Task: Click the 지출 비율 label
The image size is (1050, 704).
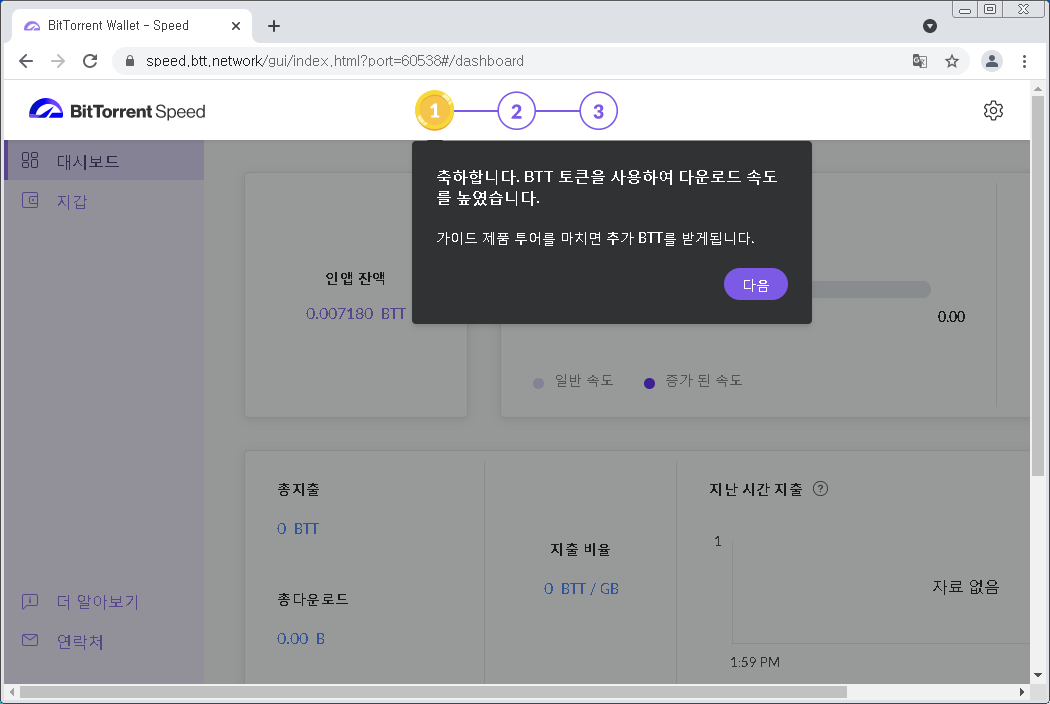Action: point(581,549)
